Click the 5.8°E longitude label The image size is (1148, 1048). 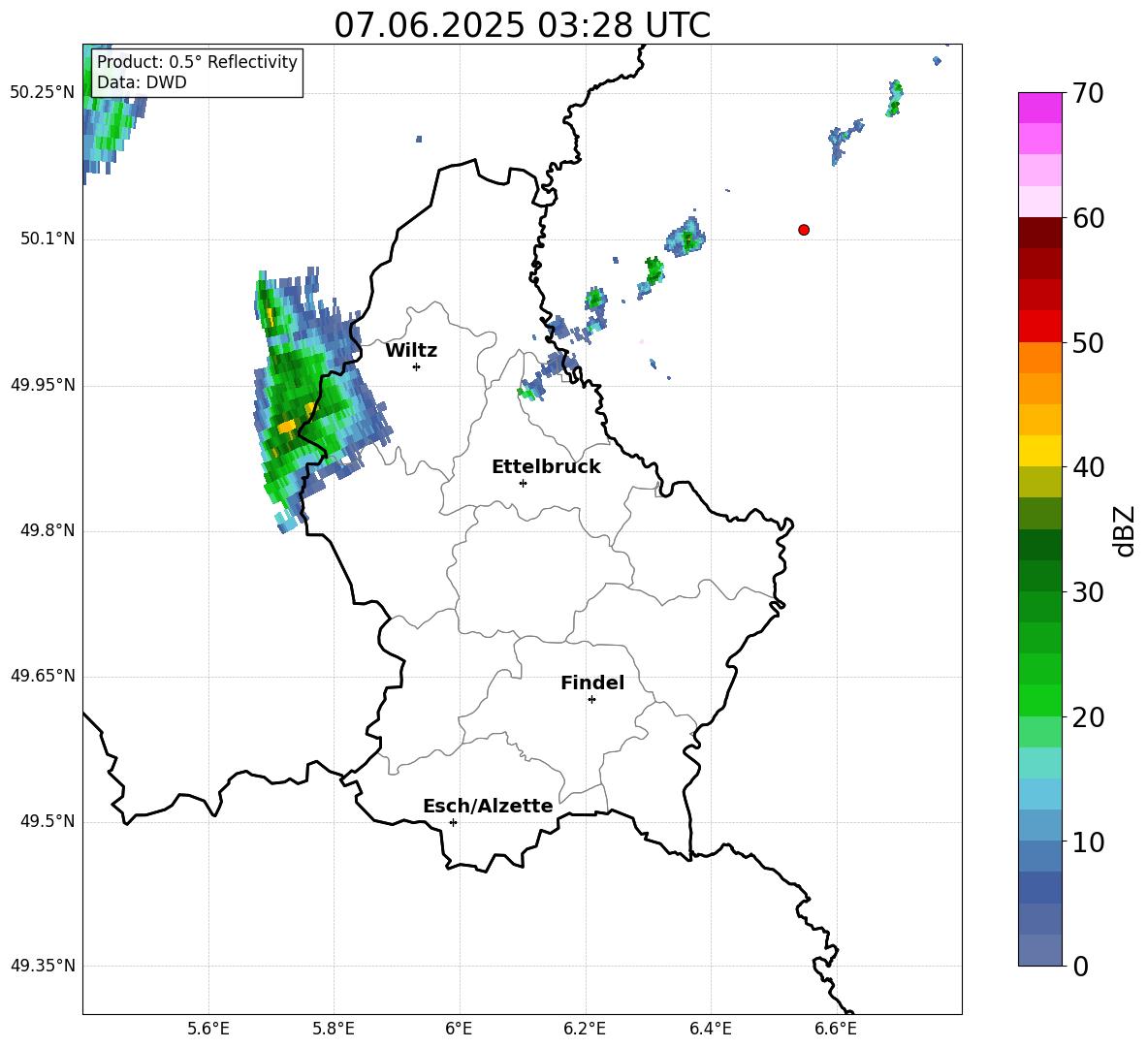tap(334, 1029)
